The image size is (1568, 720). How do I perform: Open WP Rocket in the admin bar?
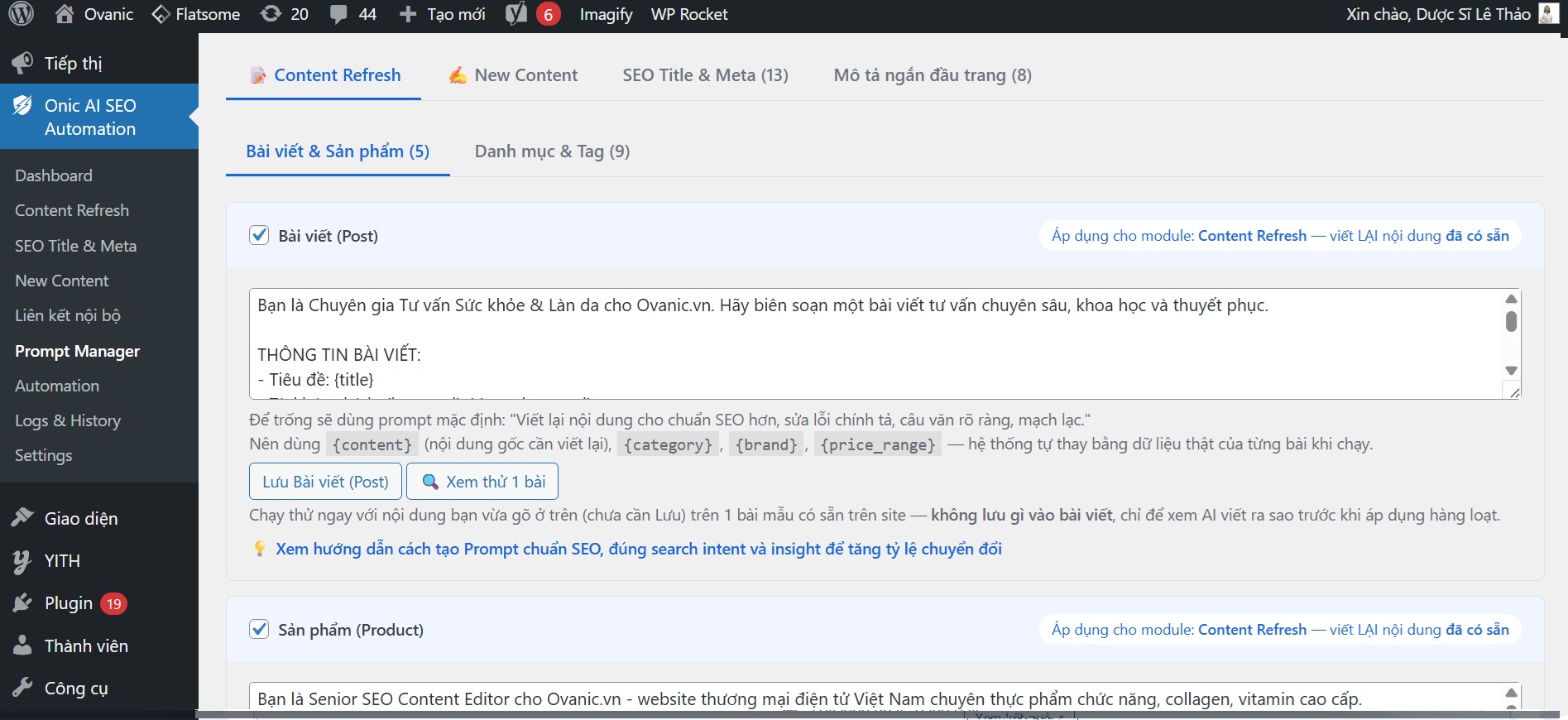click(689, 14)
